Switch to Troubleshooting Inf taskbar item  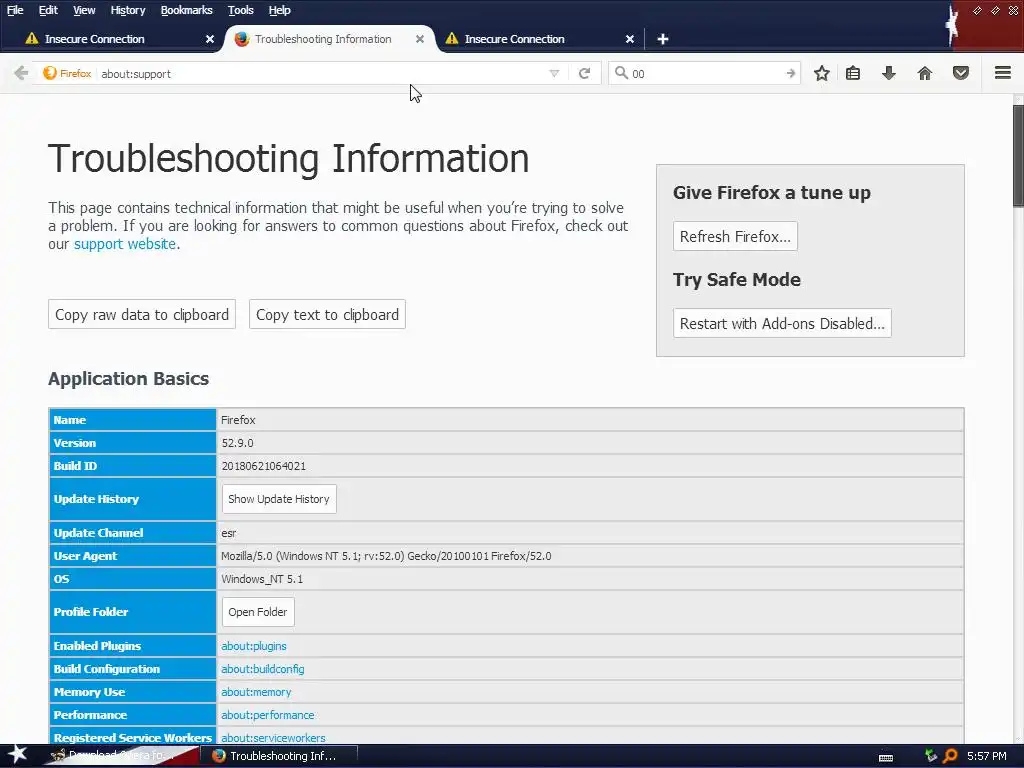click(x=278, y=756)
